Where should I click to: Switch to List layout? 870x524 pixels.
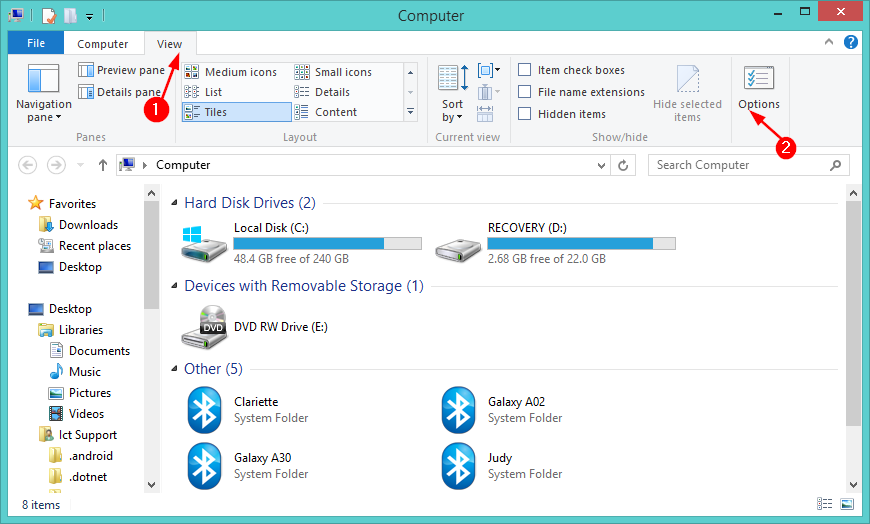click(203, 92)
